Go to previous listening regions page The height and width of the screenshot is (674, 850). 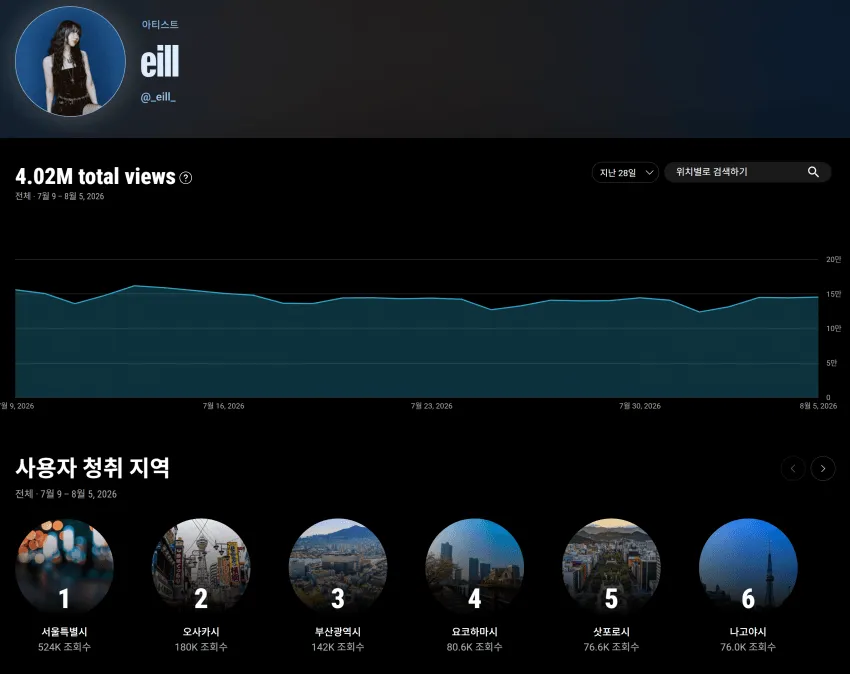[793, 468]
